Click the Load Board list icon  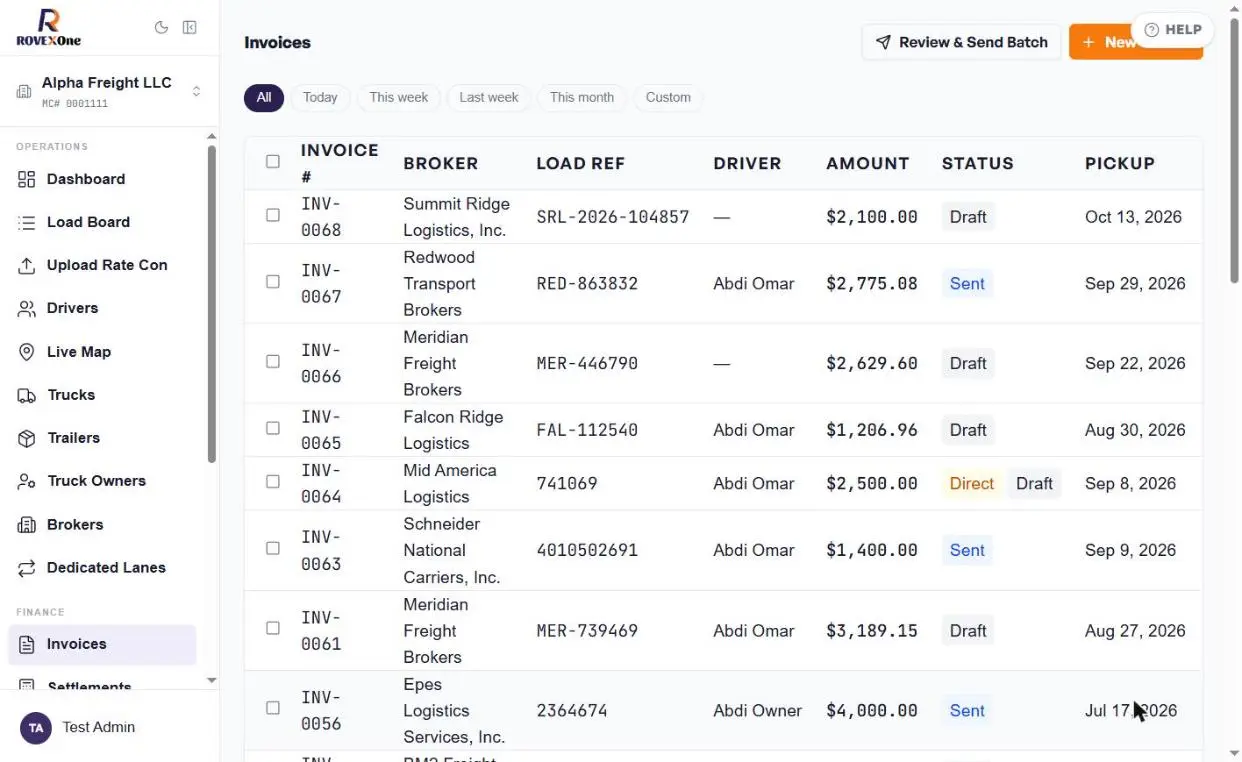point(27,222)
